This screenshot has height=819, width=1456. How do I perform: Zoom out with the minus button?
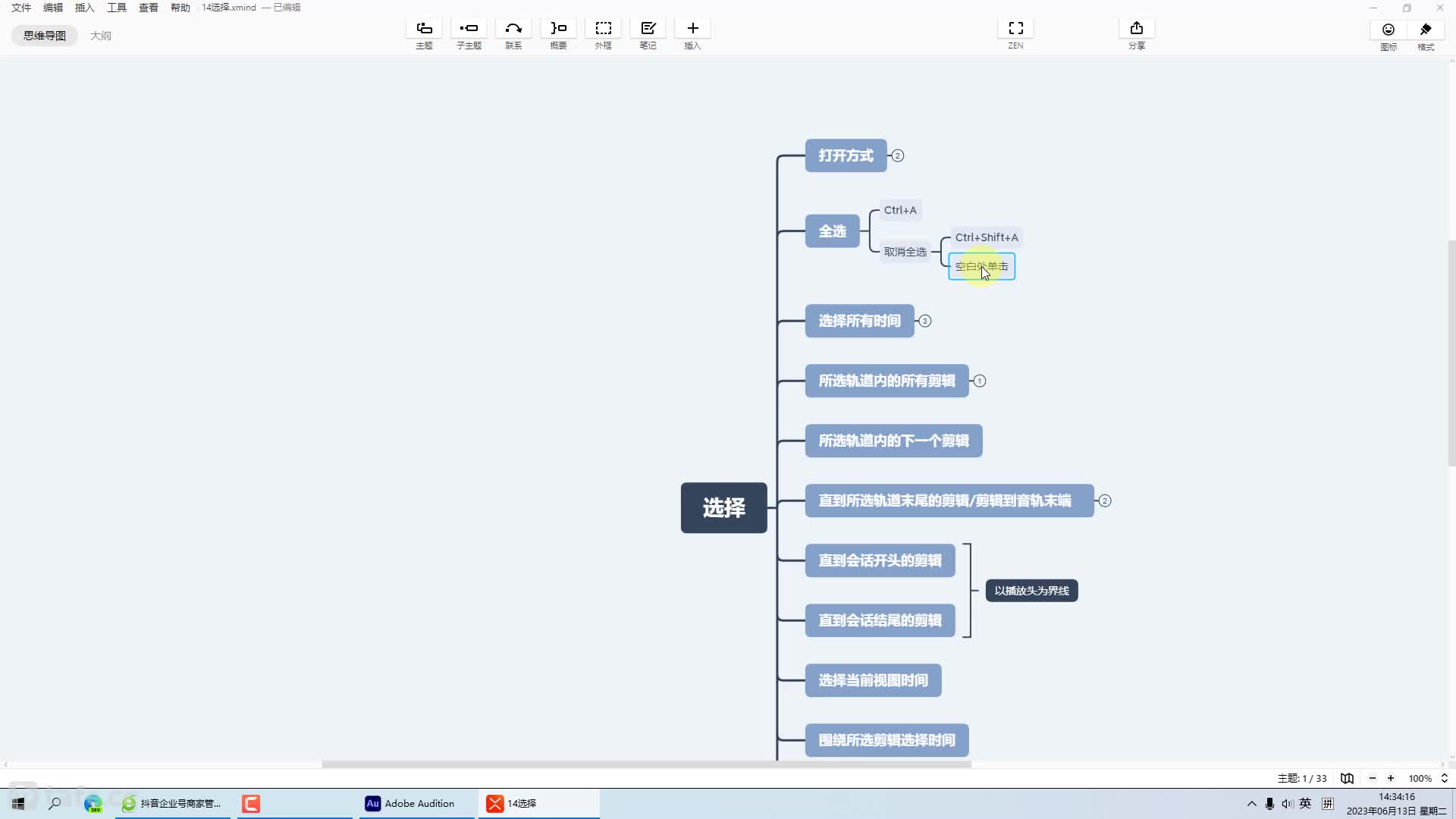coord(1372,778)
